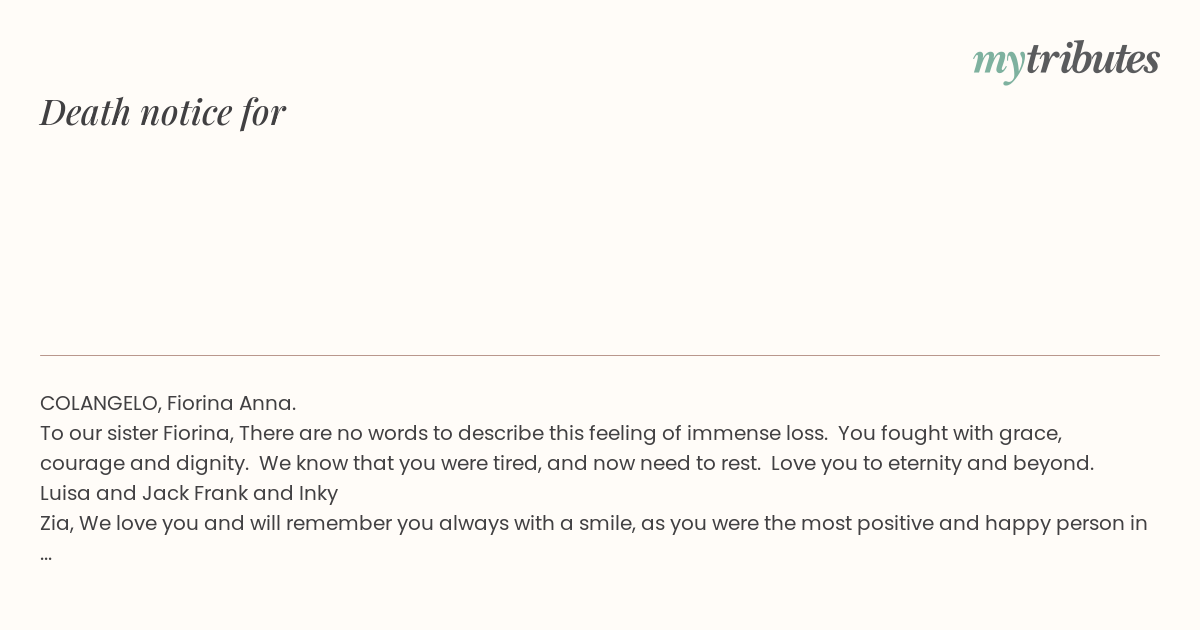
Task: Select the "Death notice for" heading
Action: coord(163,112)
